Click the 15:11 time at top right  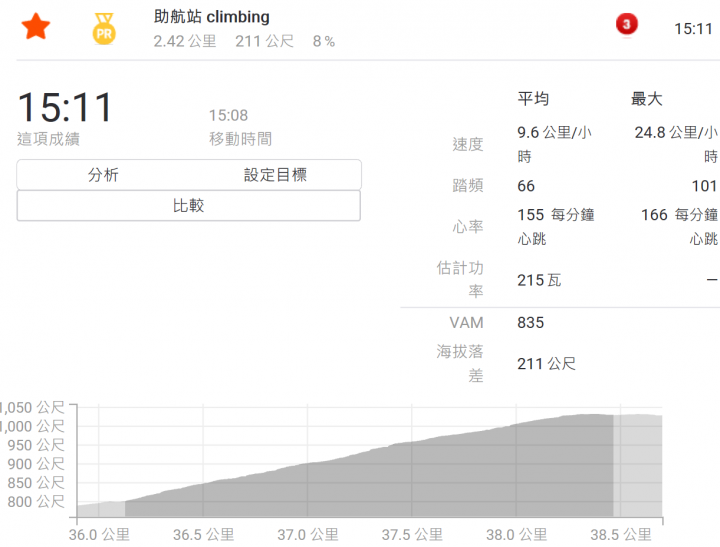pyautogui.click(x=693, y=29)
